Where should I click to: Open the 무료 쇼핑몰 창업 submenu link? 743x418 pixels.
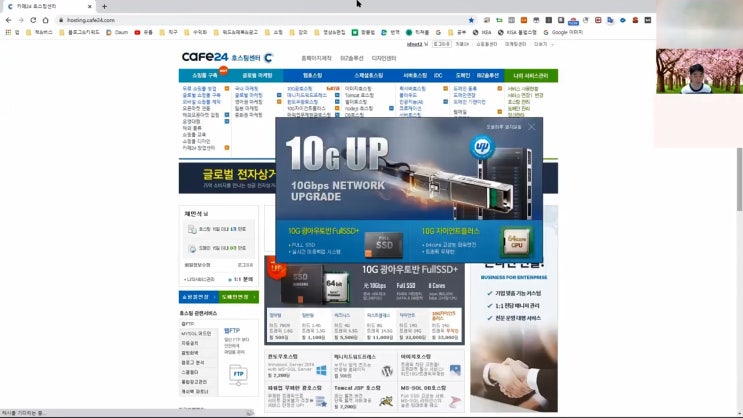click(199, 89)
